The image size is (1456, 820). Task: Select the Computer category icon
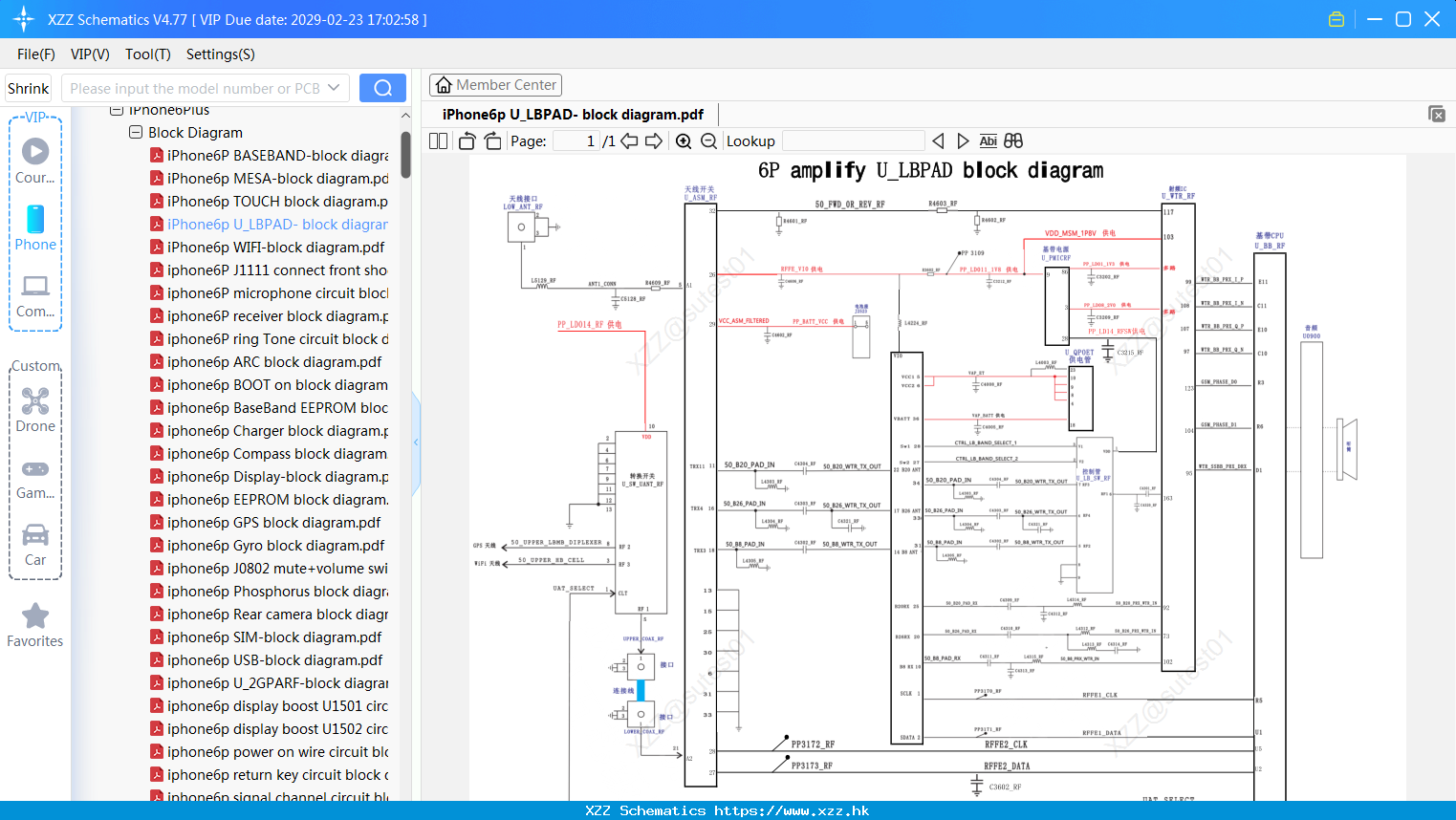35,296
